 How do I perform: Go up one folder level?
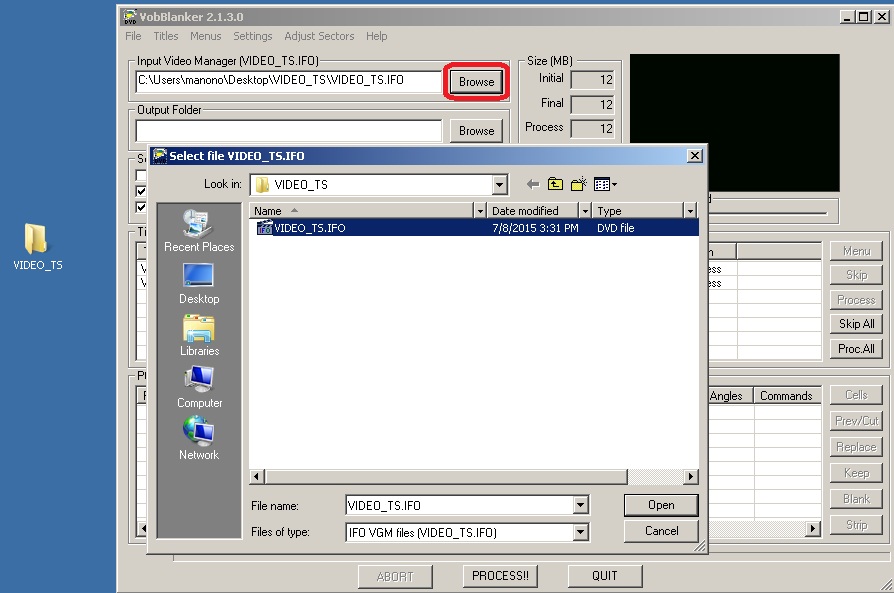(555, 184)
